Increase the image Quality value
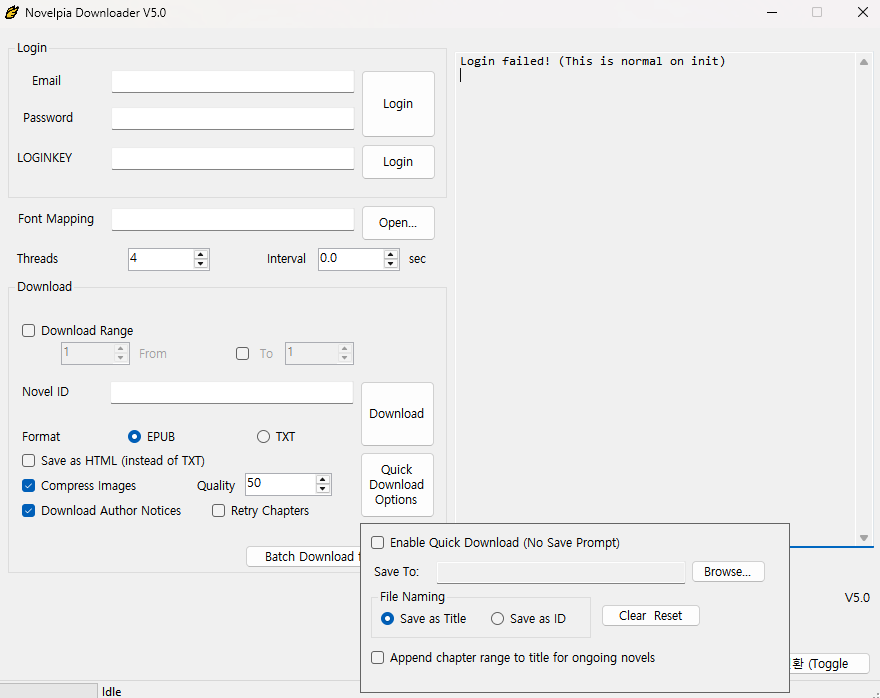880x698 pixels. pos(322,479)
